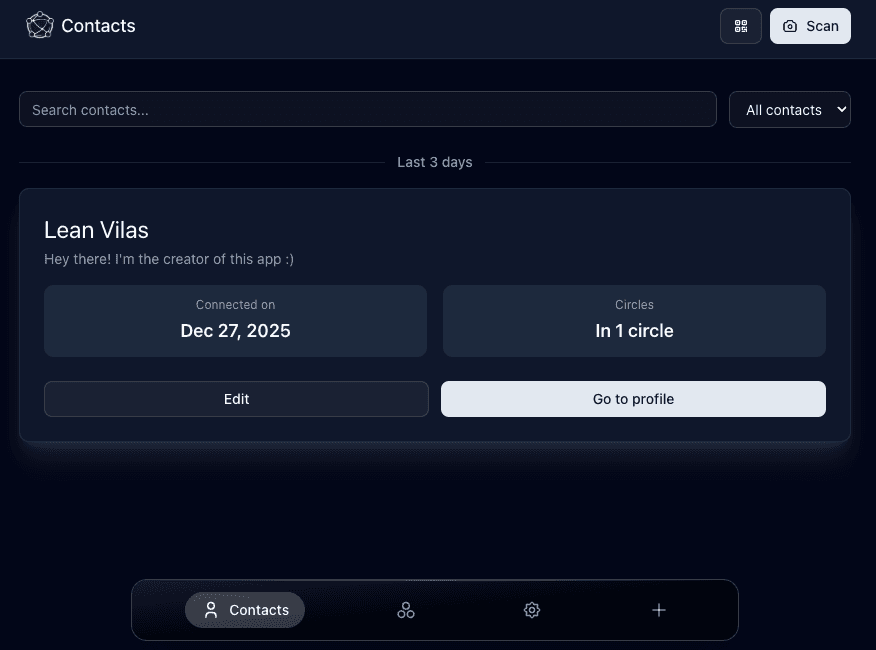Screen dimensions: 876x650
Task: Open the In 1 circle stat card
Action: point(634,319)
